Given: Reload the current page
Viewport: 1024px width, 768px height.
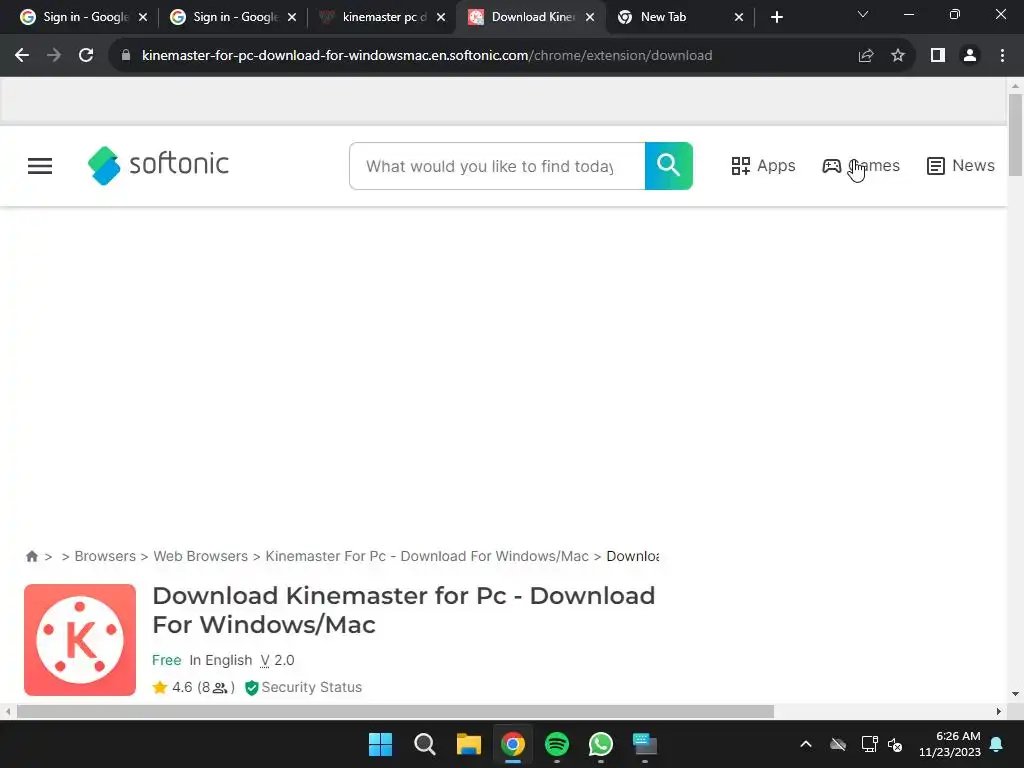Looking at the screenshot, I should click(86, 56).
